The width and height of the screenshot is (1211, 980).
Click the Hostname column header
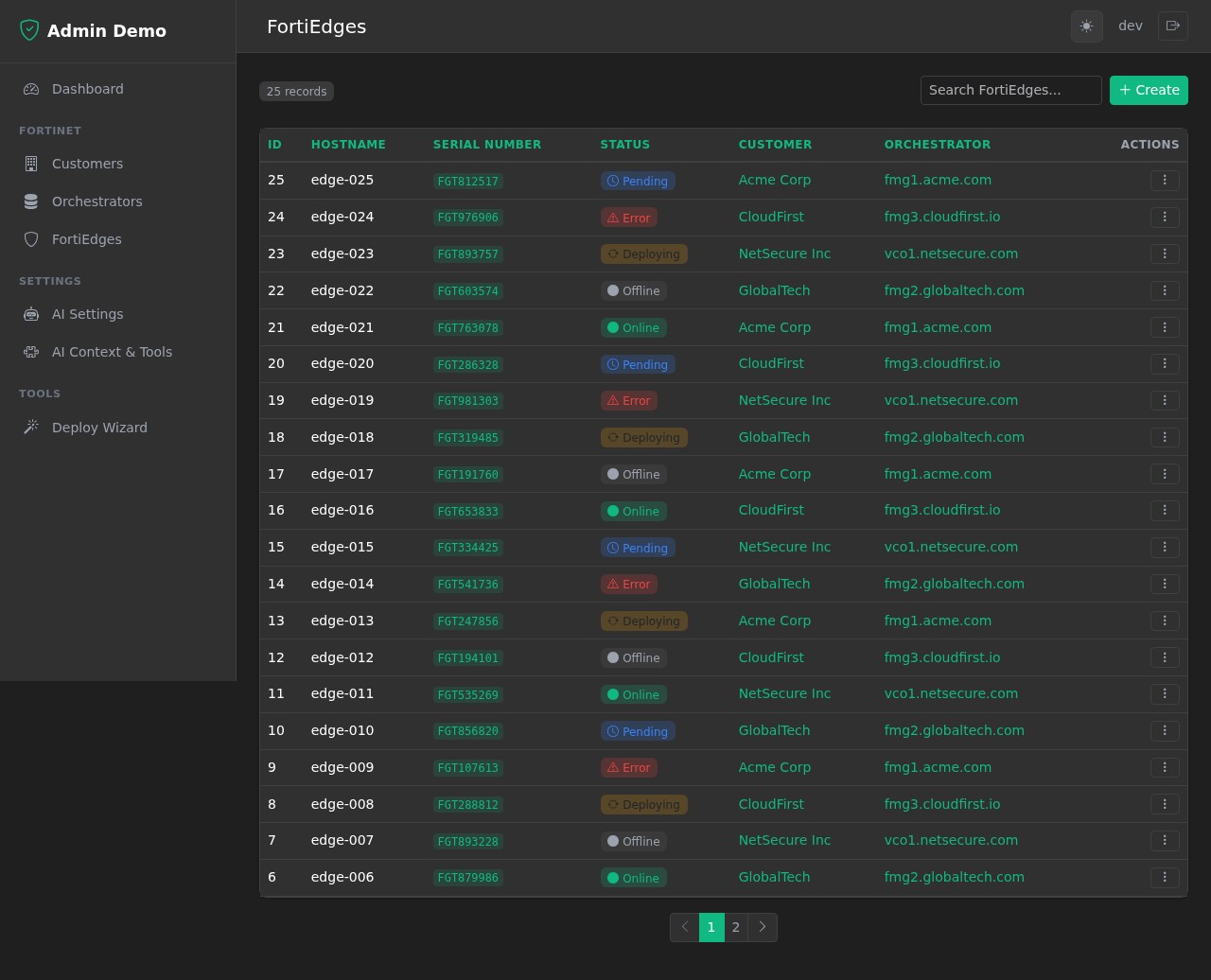(348, 145)
